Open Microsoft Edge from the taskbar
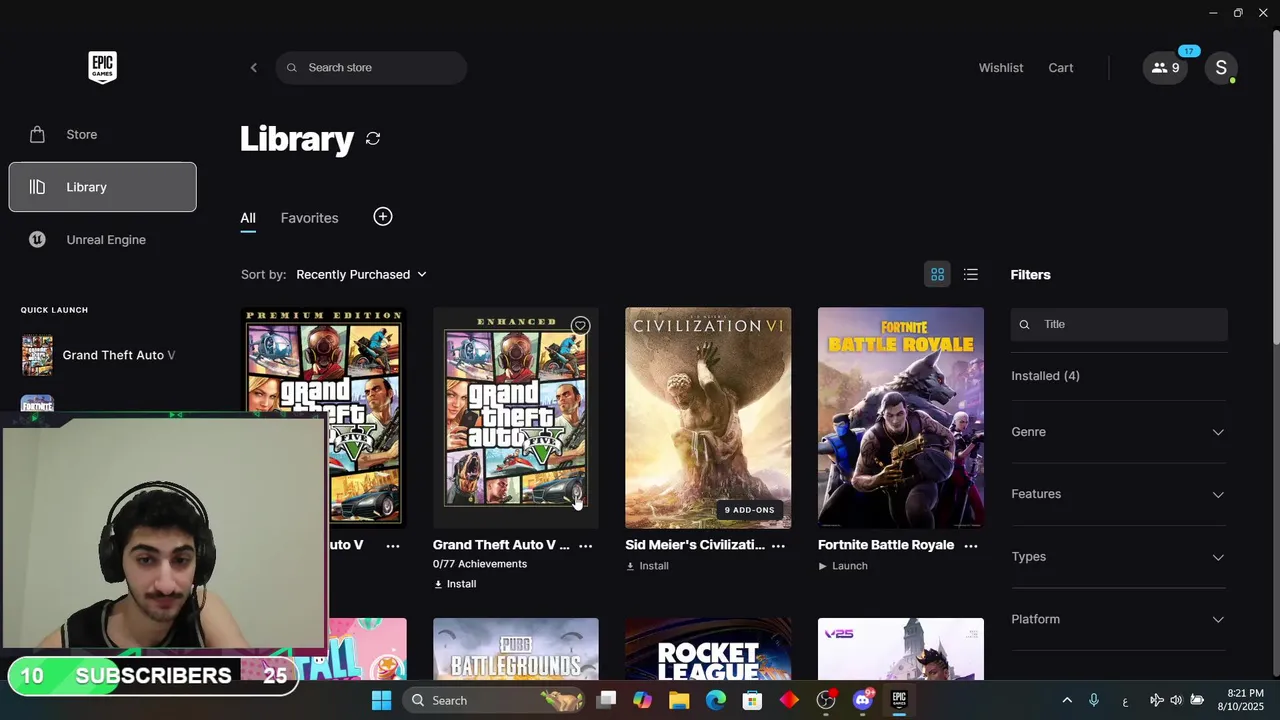The width and height of the screenshot is (1280, 720). [716, 700]
